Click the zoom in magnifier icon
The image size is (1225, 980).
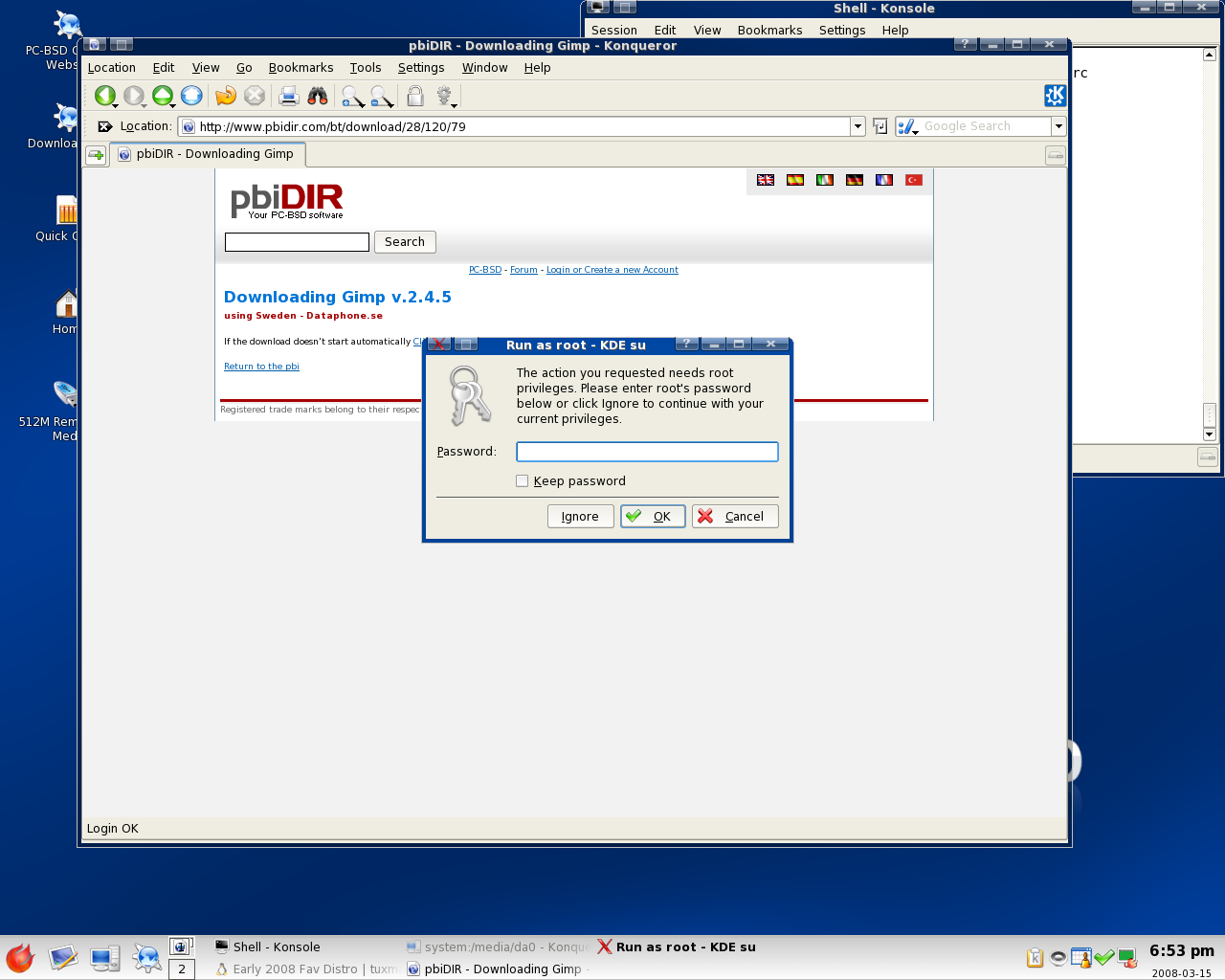(352, 96)
